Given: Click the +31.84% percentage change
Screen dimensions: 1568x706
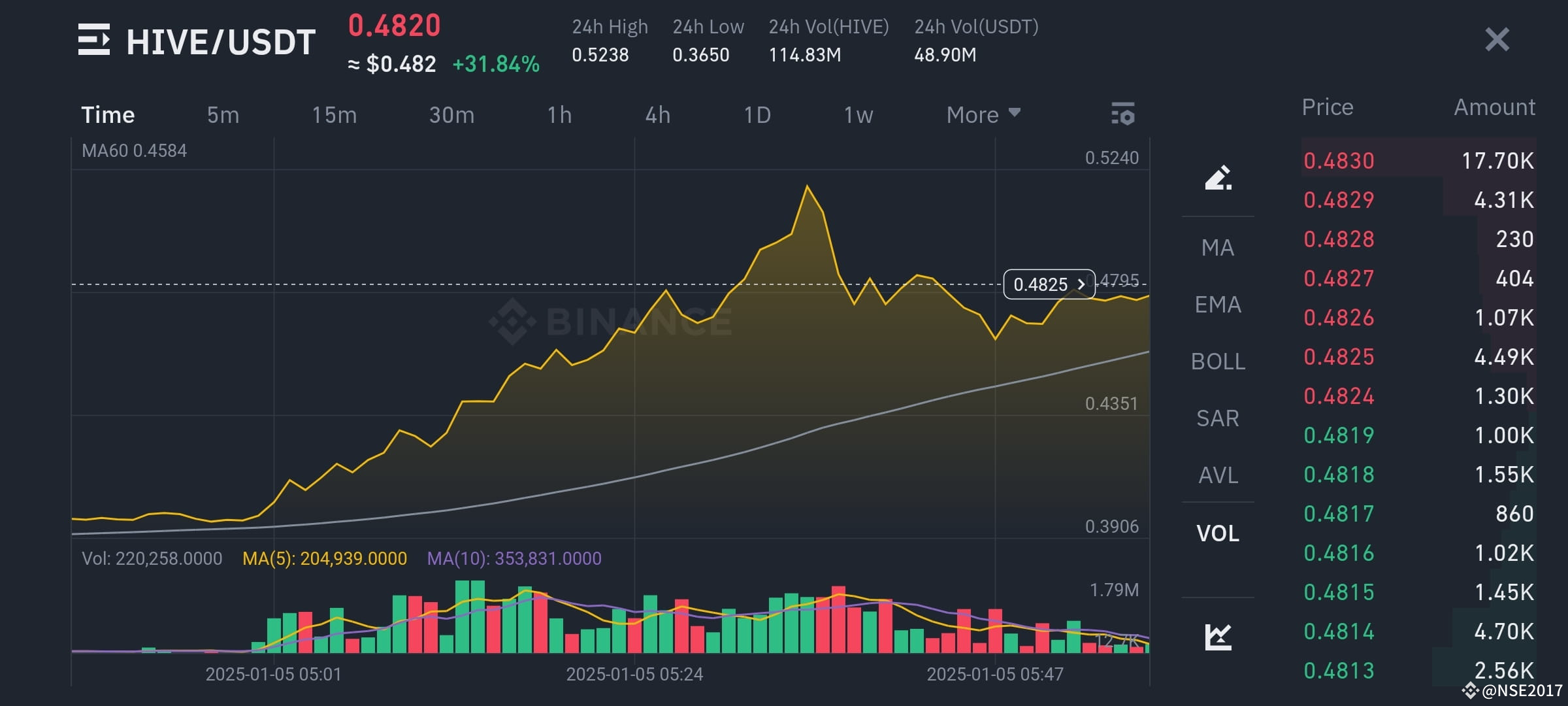Looking at the screenshot, I should click(495, 64).
